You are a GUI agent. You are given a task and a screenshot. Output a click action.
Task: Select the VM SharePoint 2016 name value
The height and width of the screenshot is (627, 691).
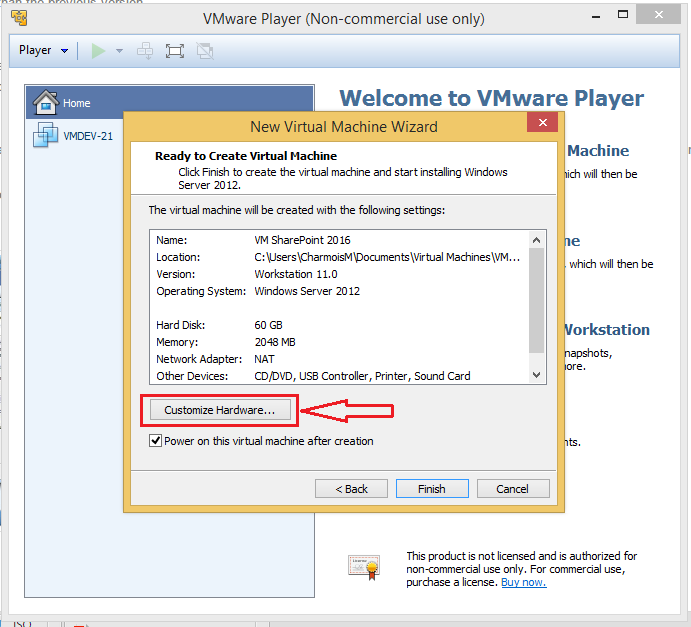tap(302, 240)
